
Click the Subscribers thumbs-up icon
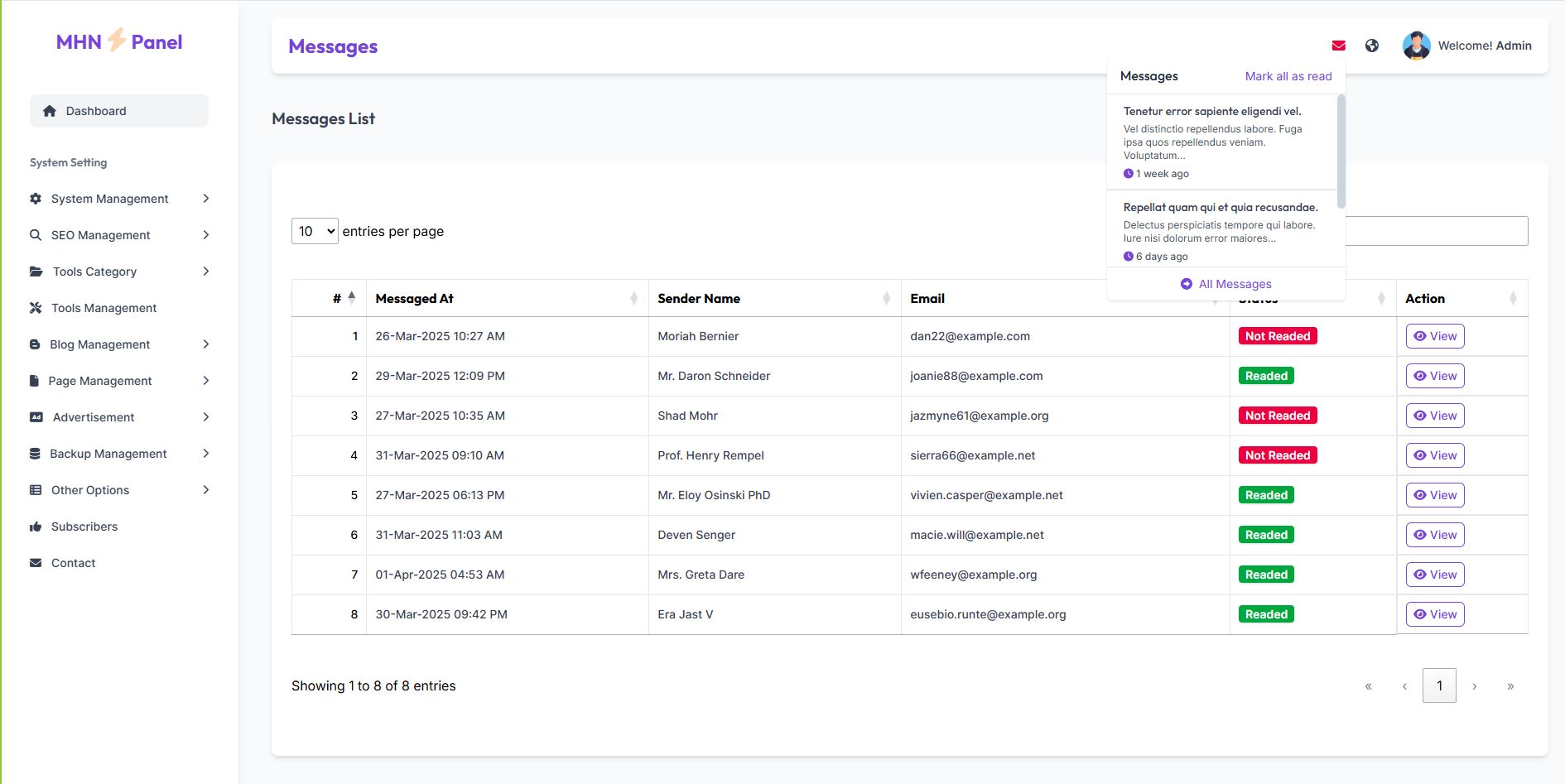(36, 527)
